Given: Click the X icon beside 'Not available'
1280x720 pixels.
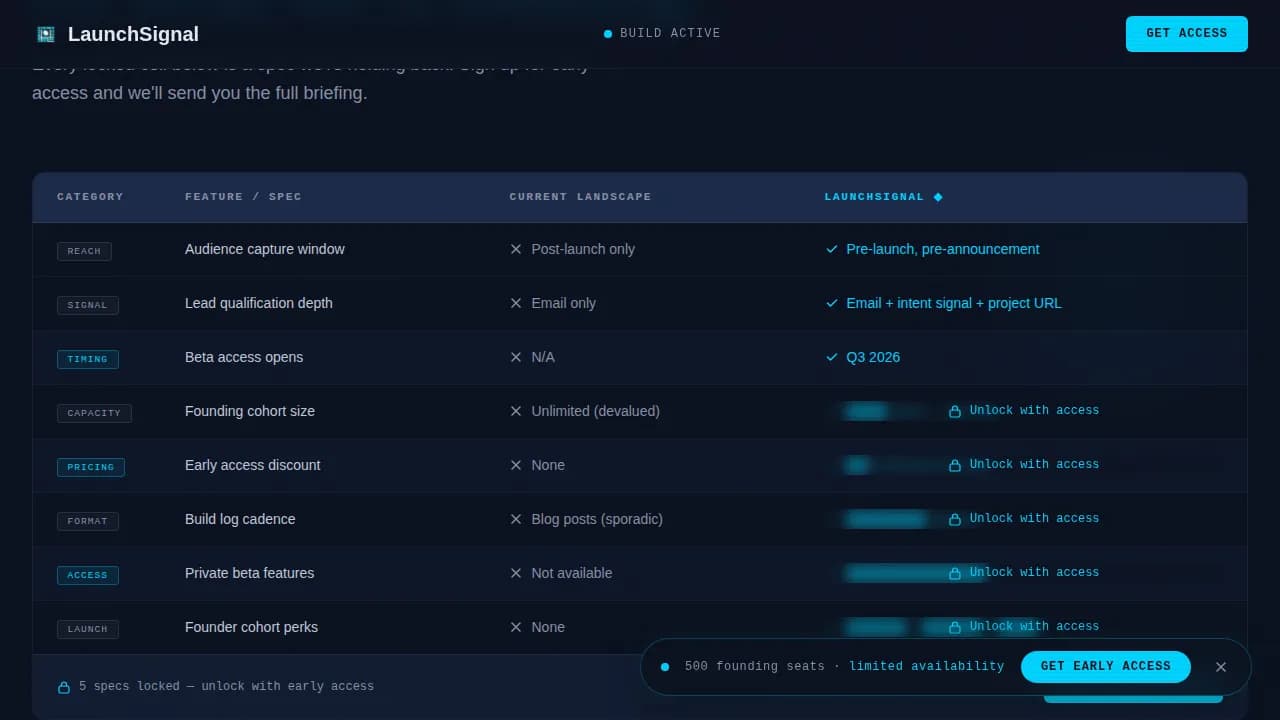Looking at the screenshot, I should click(x=516, y=573).
